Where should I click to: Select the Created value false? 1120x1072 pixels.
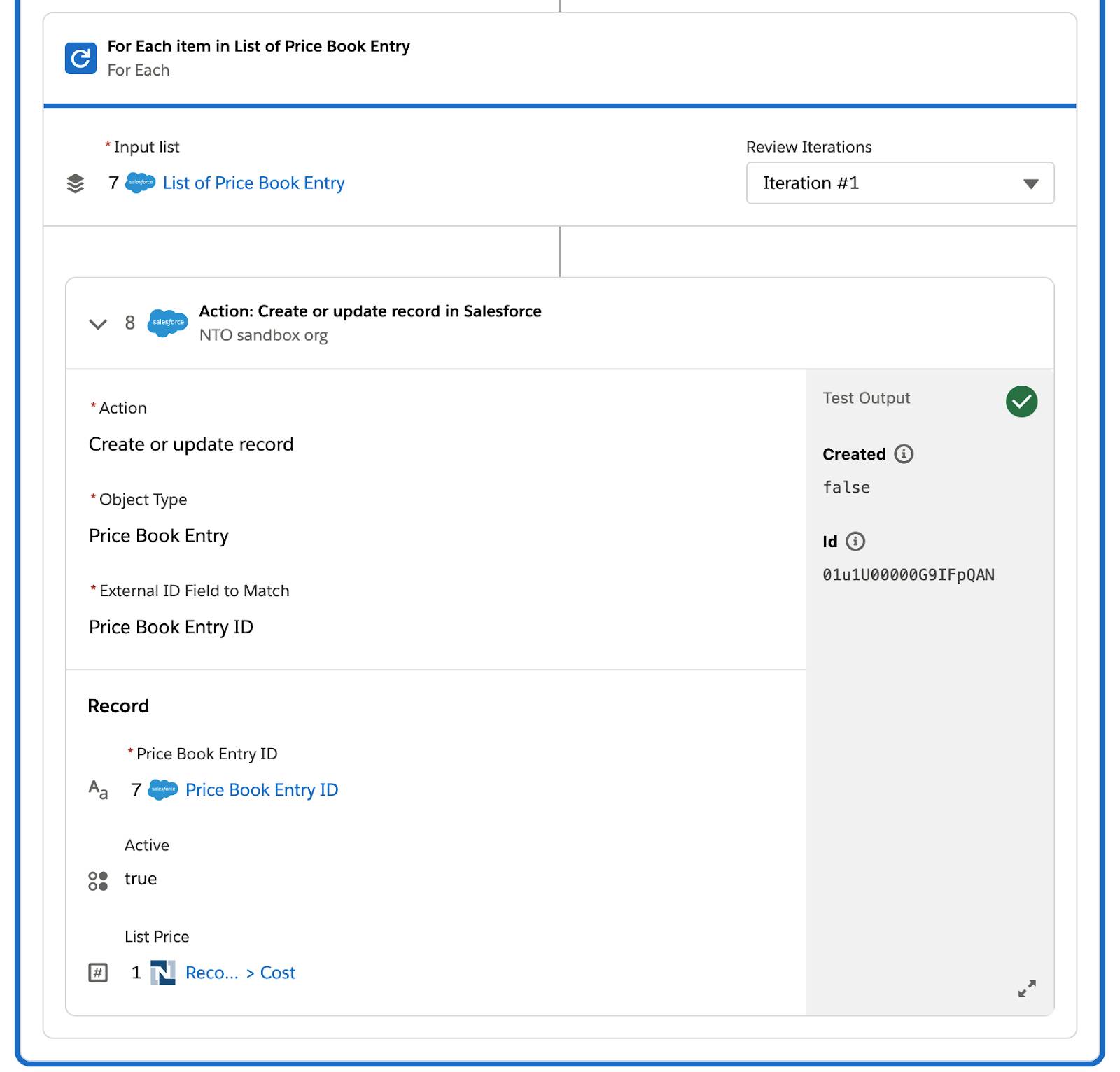tap(846, 488)
